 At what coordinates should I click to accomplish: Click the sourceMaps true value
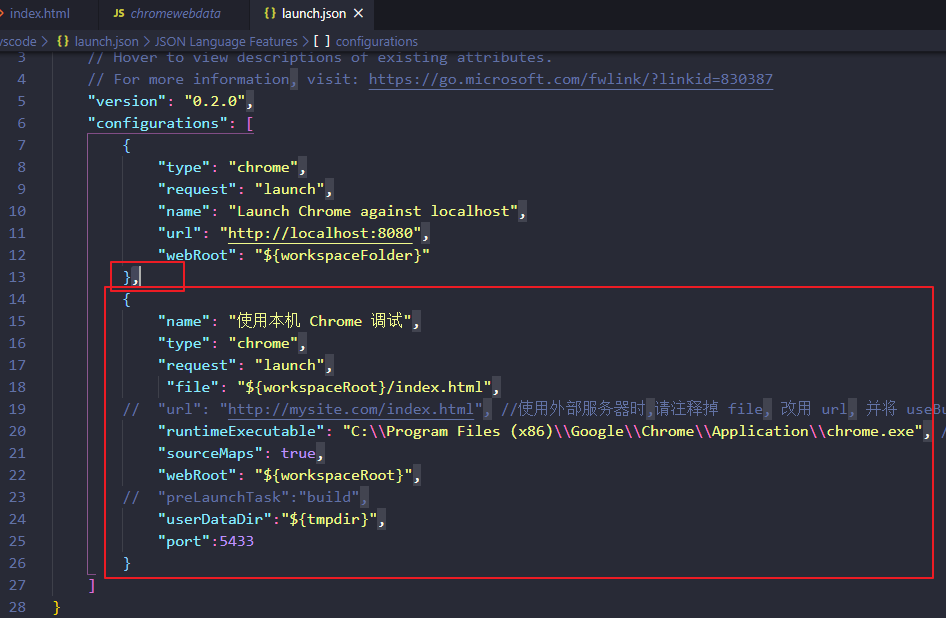299,452
